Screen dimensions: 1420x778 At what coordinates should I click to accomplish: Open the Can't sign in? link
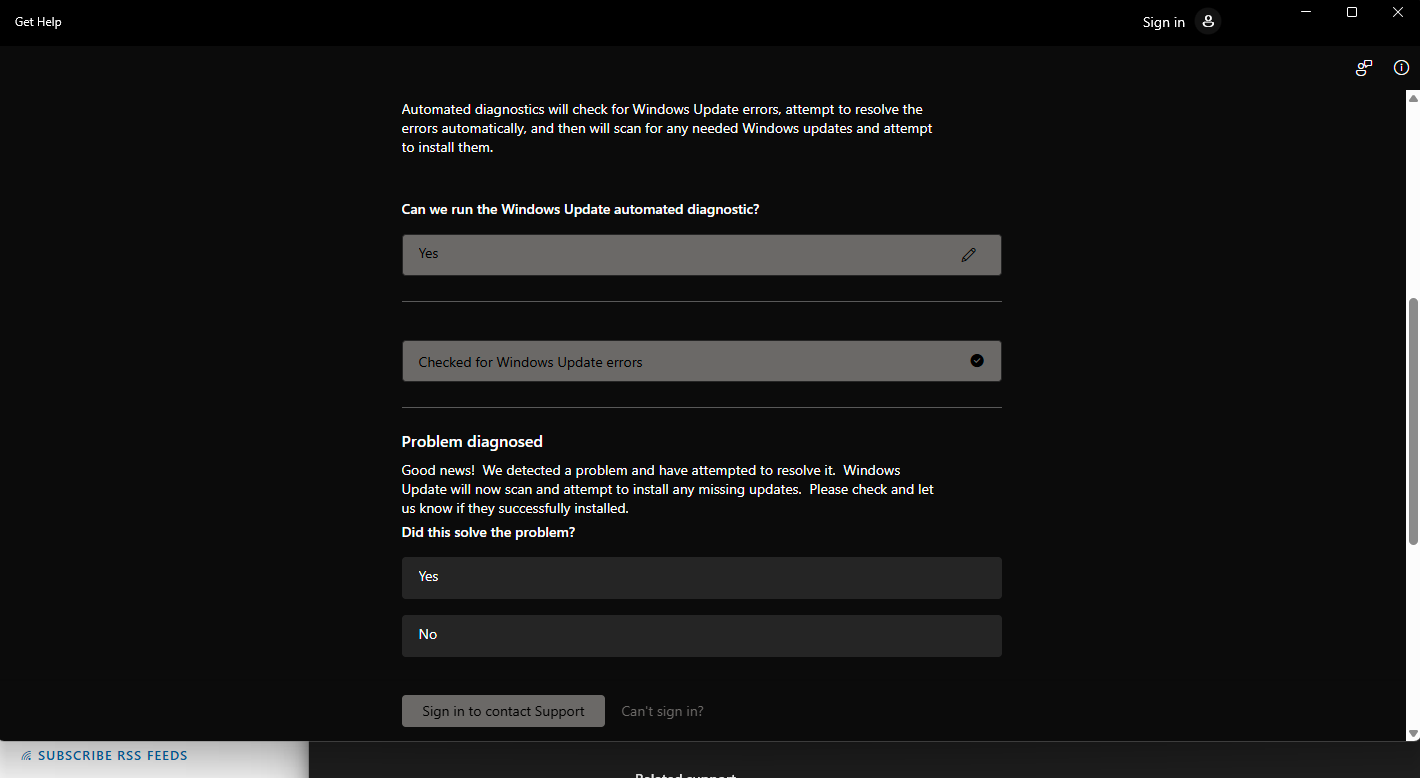(x=662, y=711)
